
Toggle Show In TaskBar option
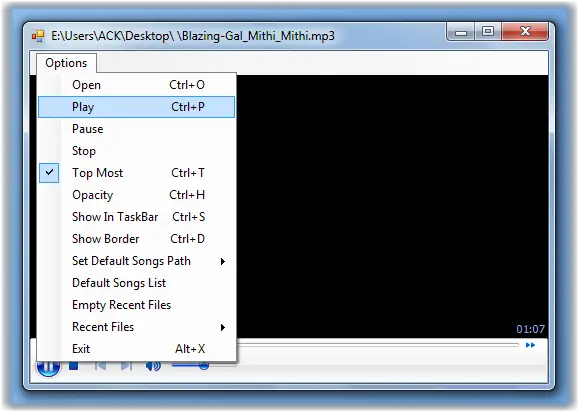pos(136,217)
